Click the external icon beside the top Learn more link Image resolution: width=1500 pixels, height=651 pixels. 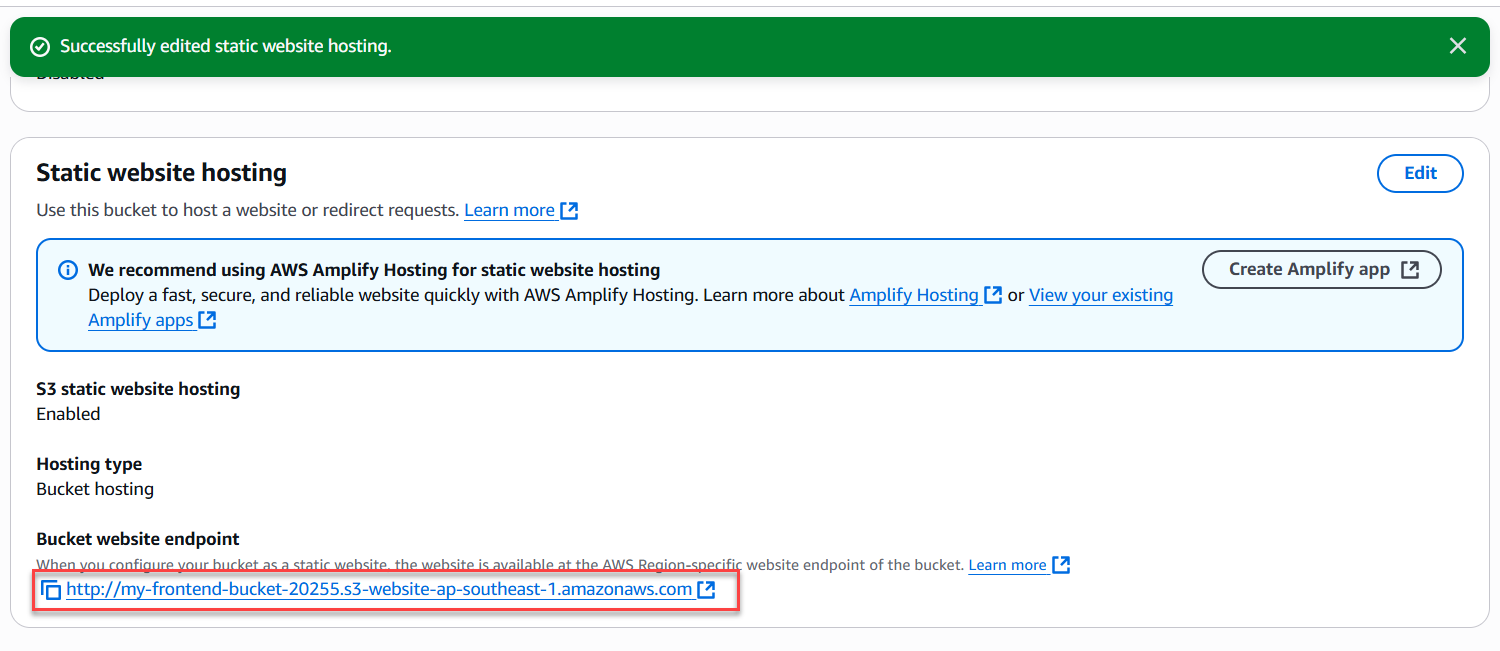point(569,210)
